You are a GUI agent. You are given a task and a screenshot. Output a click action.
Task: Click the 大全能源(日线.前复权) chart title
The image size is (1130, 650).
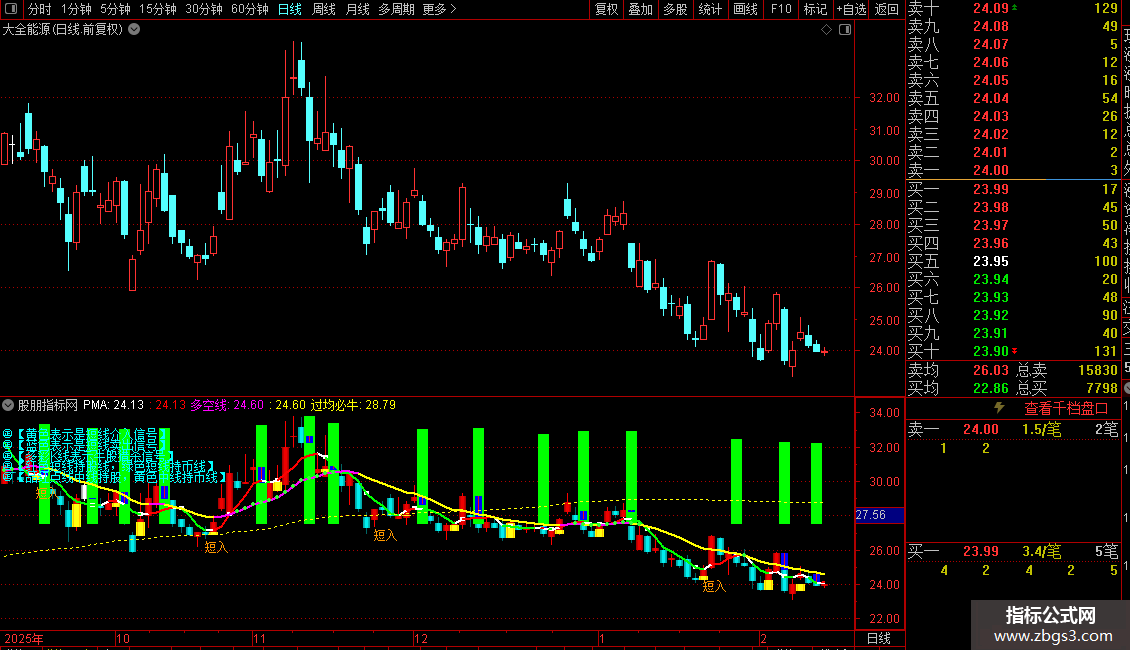63,30
